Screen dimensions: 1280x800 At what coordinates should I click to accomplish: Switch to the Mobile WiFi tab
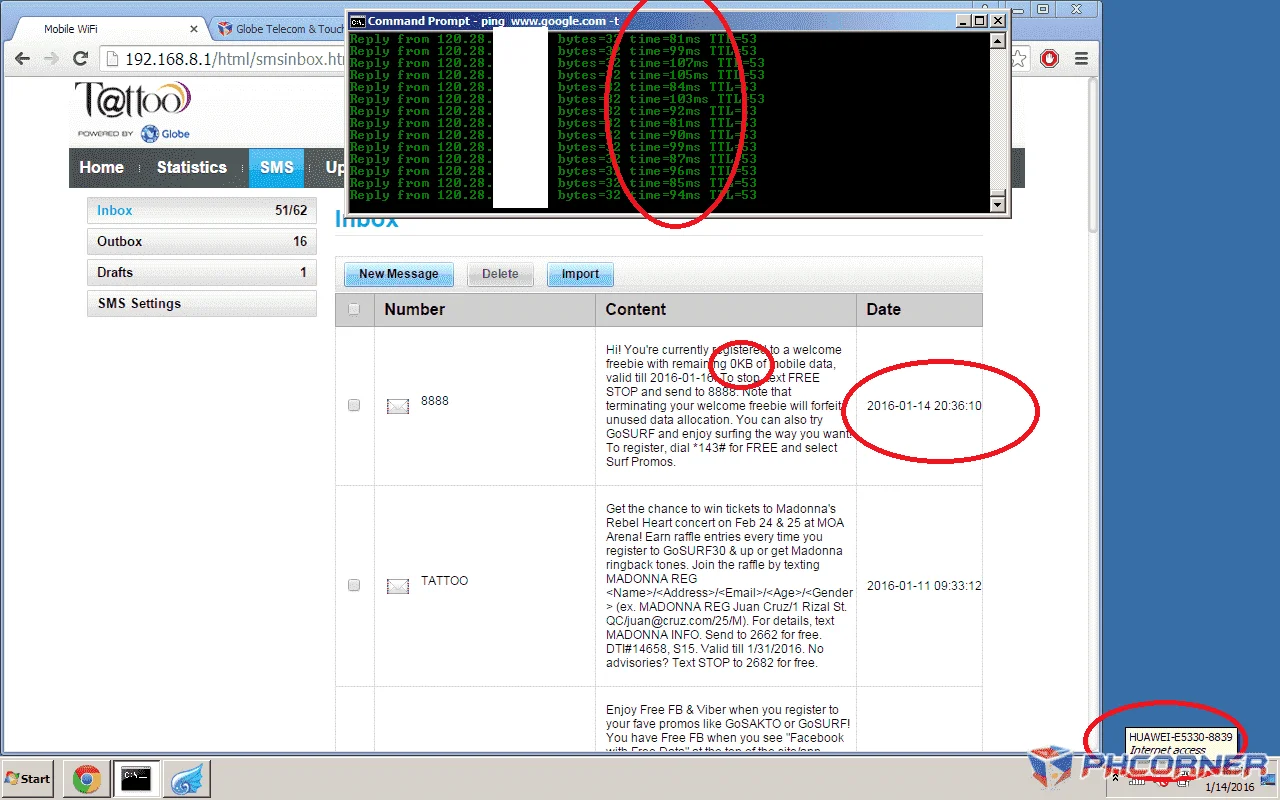tap(105, 29)
